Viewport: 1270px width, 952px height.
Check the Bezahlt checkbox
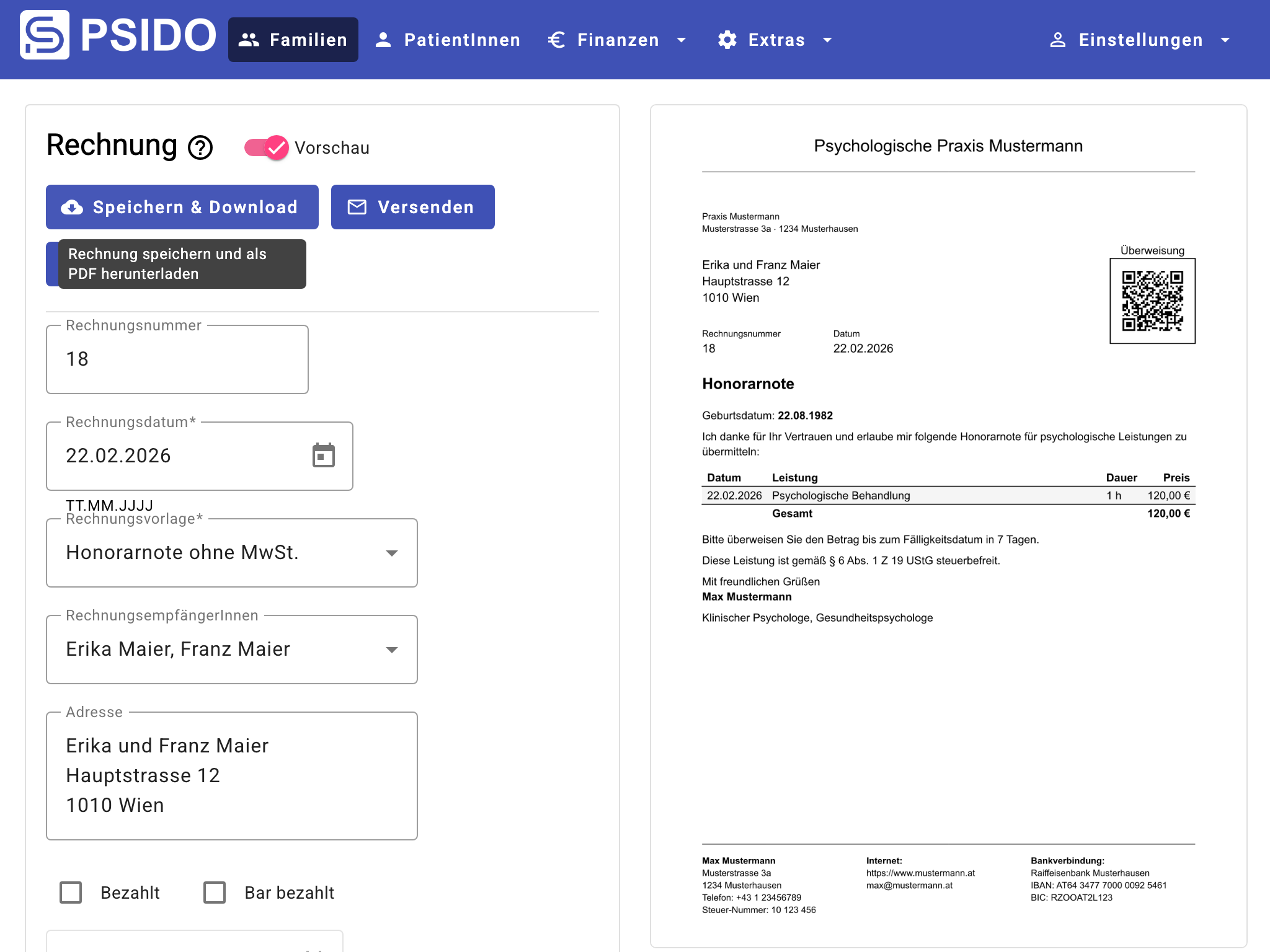click(71, 892)
